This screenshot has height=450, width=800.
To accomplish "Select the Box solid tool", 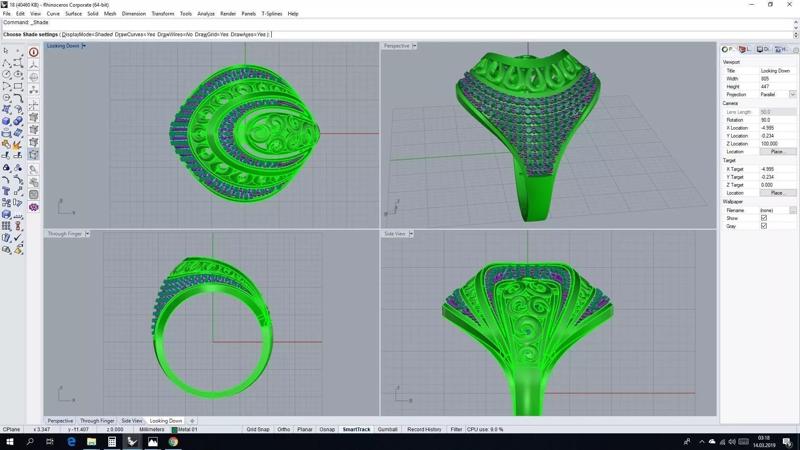I will click(x=6, y=121).
